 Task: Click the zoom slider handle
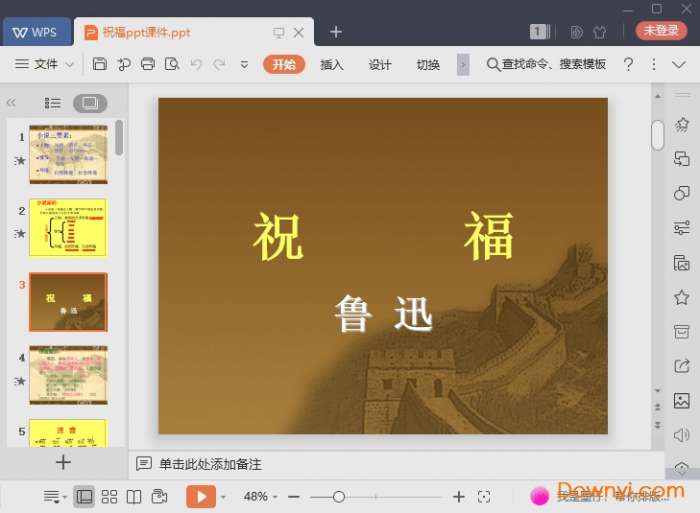tap(339, 496)
